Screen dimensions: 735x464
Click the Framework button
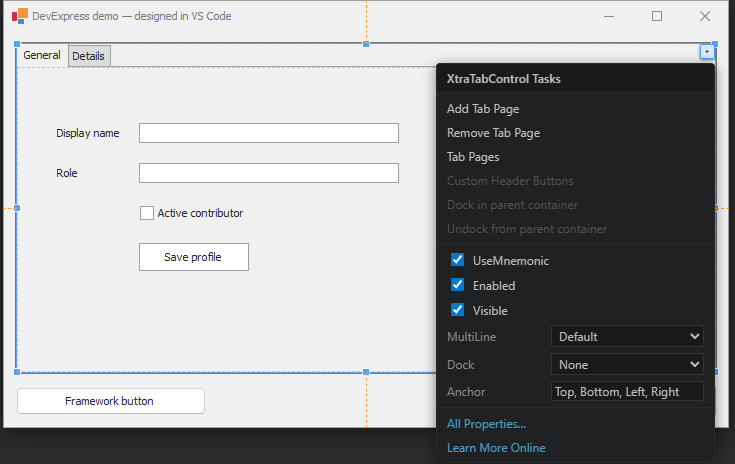pos(111,401)
